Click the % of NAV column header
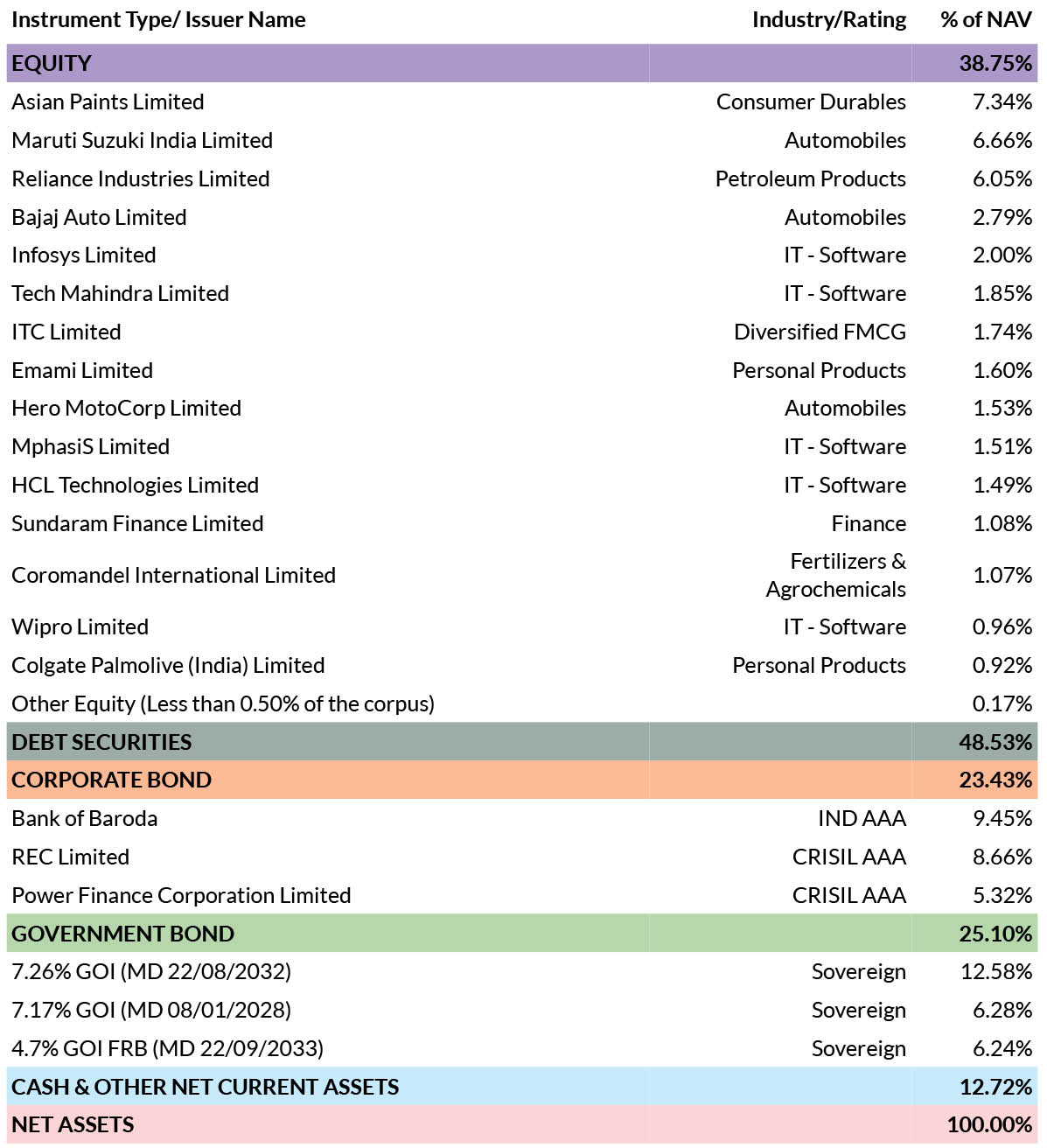This screenshot has height=1148, width=1047. click(986, 20)
